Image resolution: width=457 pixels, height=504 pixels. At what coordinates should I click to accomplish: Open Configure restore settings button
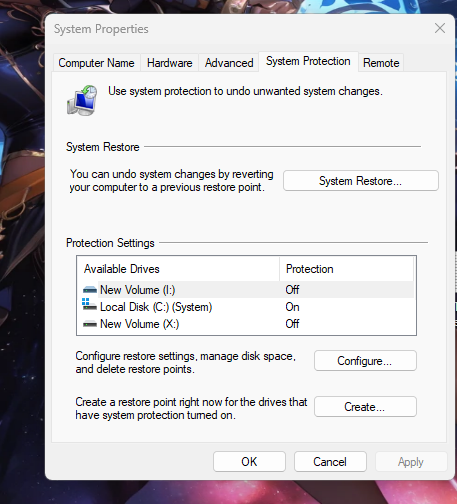pos(365,361)
